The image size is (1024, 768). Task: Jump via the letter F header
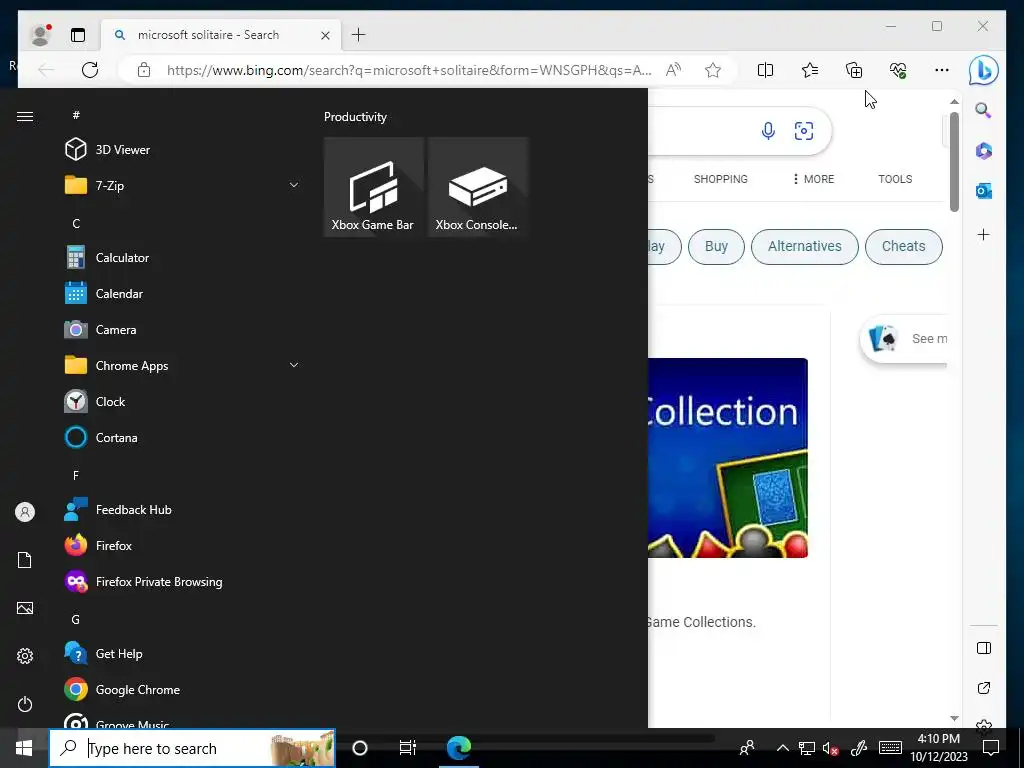pos(76,475)
